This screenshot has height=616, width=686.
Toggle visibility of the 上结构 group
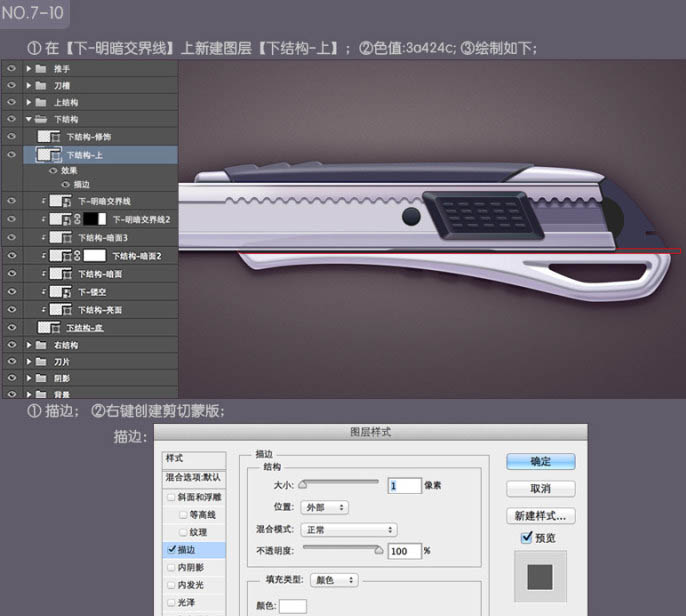pos(12,102)
